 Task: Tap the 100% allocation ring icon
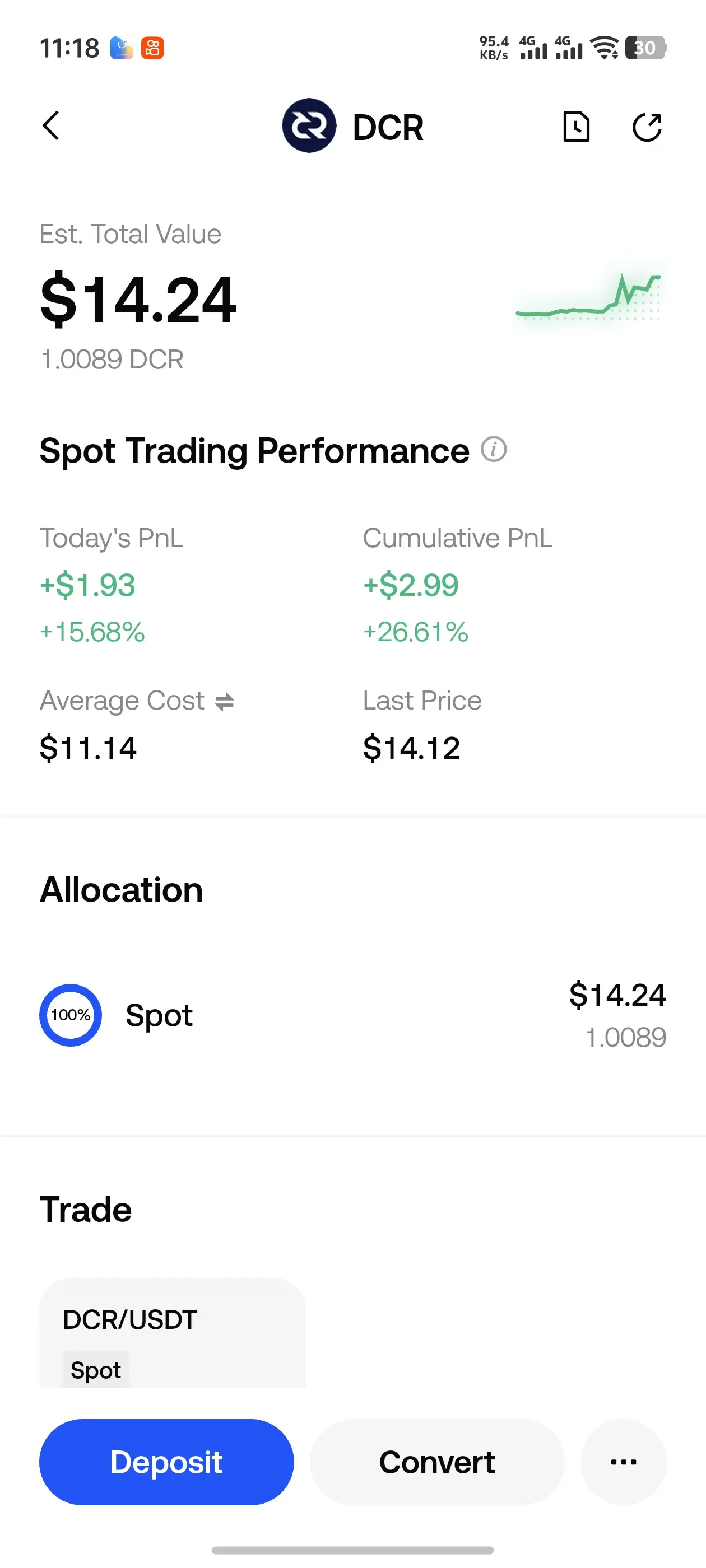(x=71, y=1015)
